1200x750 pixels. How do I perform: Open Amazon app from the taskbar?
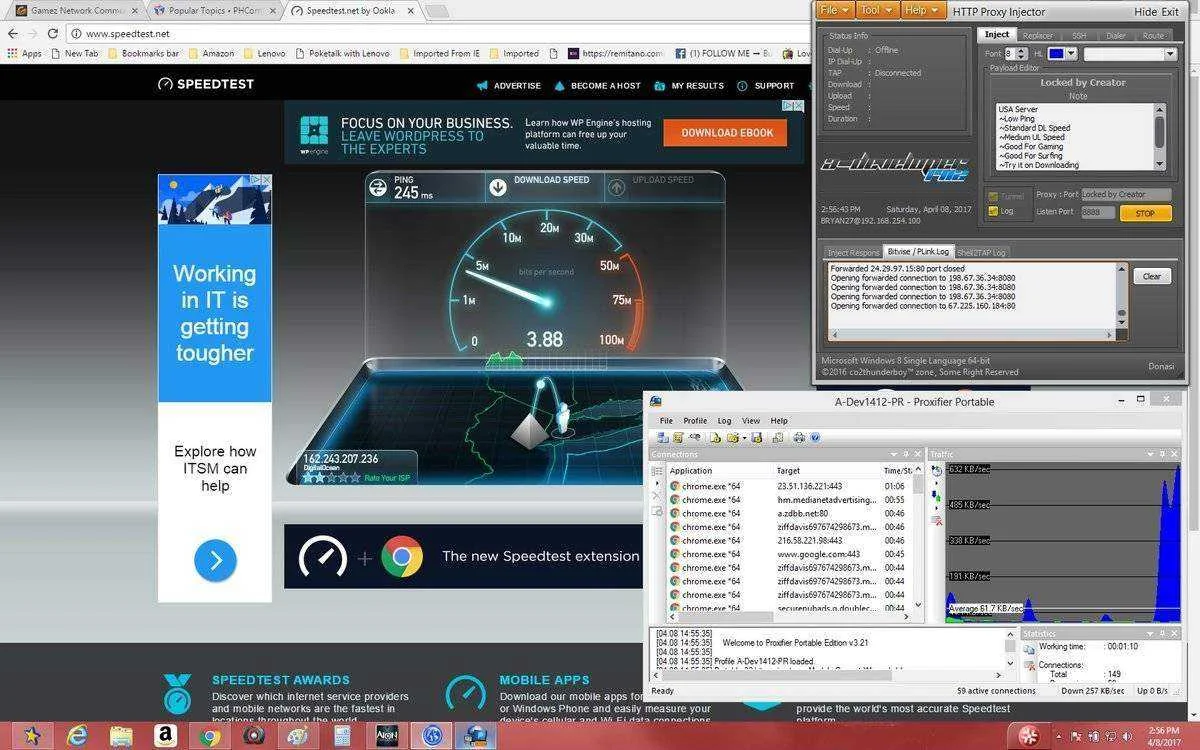165,736
